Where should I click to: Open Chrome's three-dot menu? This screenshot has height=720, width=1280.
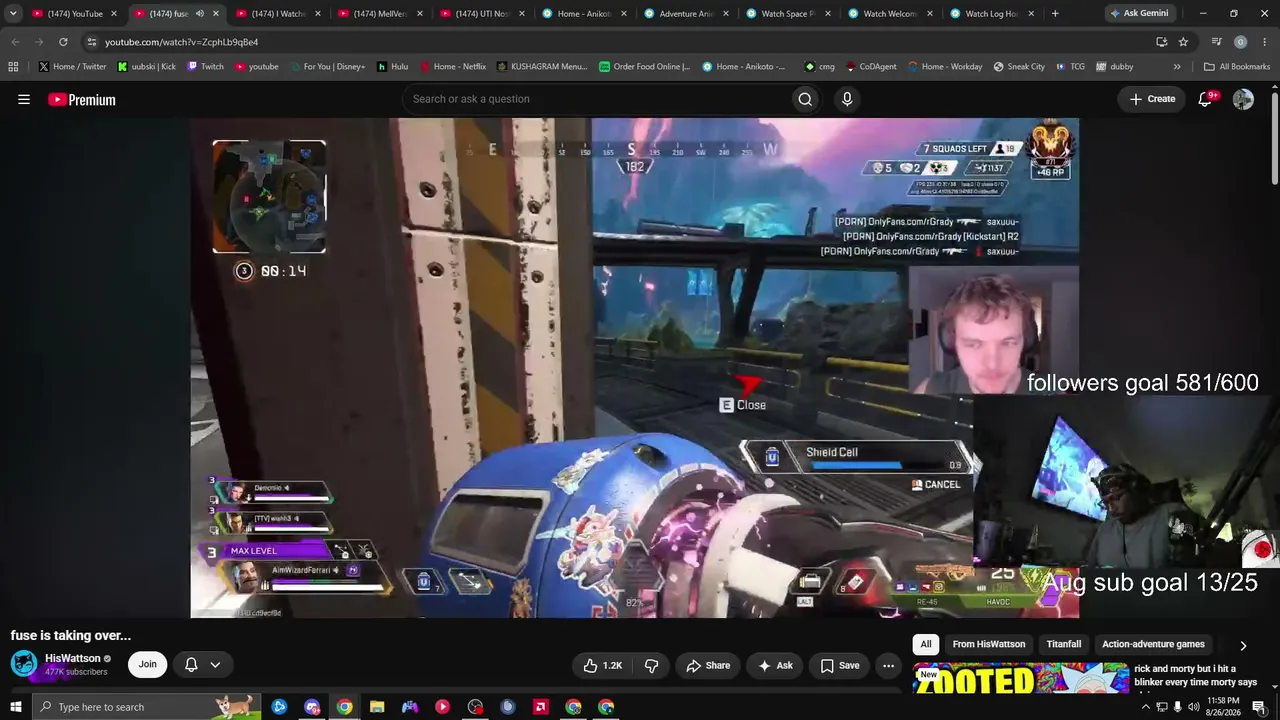coord(1264,42)
